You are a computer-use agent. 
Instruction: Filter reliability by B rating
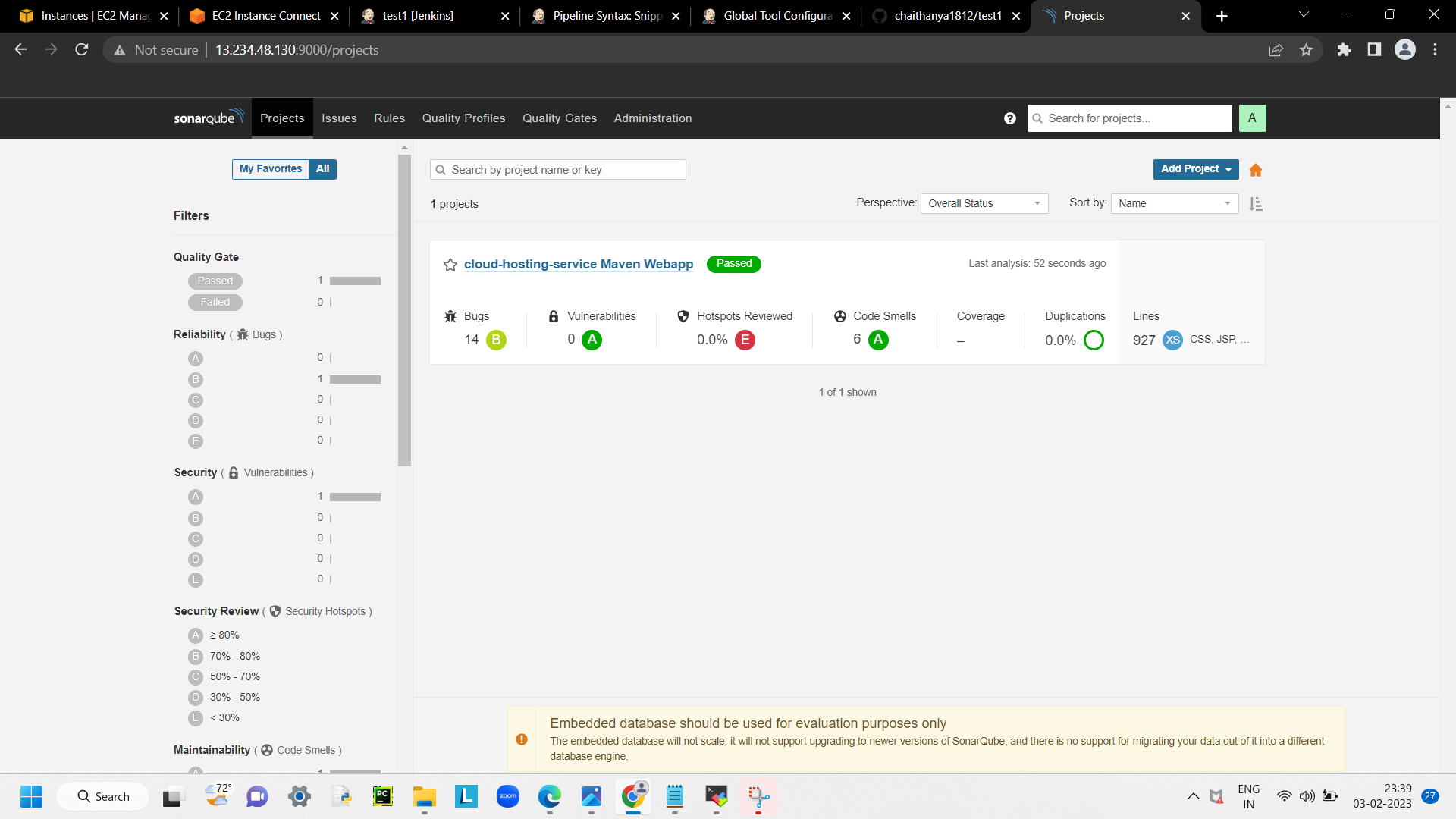(196, 379)
